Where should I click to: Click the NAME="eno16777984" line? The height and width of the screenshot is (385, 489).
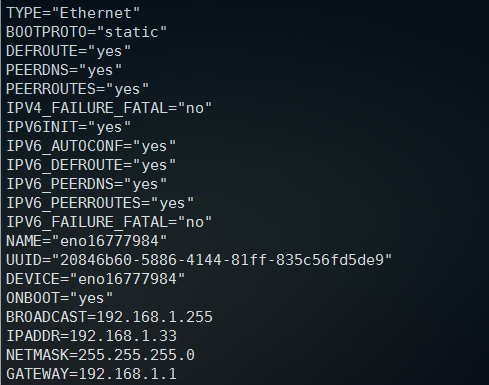coord(86,241)
